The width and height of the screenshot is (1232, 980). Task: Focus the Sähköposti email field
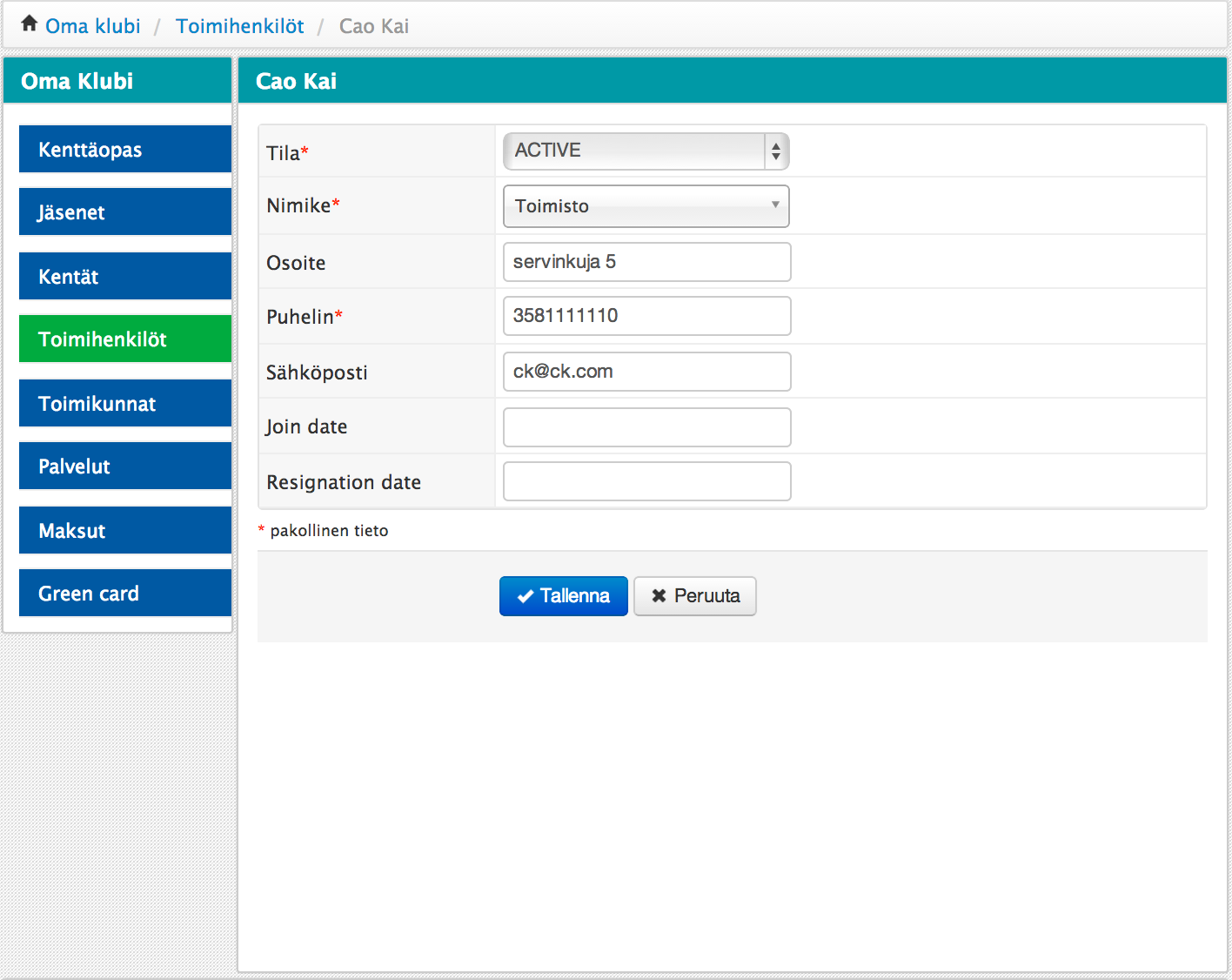pyautogui.click(x=647, y=372)
